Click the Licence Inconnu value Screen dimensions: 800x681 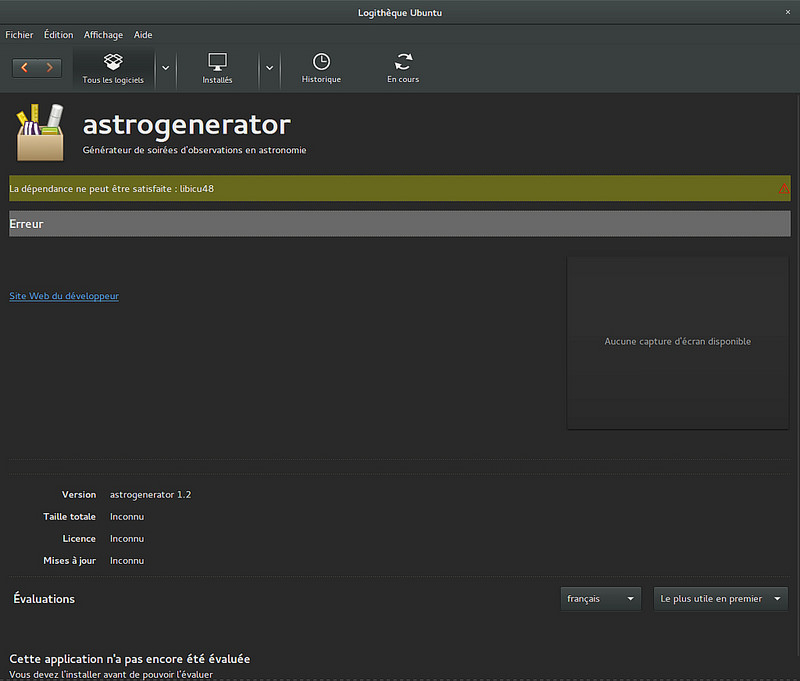coord(127,539)
